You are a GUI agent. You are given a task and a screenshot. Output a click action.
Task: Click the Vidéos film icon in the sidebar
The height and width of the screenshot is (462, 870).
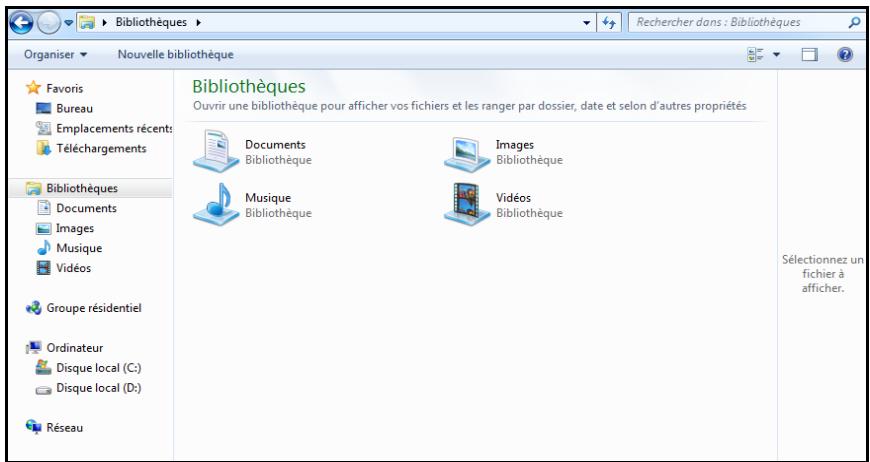(x=43, y=268)
